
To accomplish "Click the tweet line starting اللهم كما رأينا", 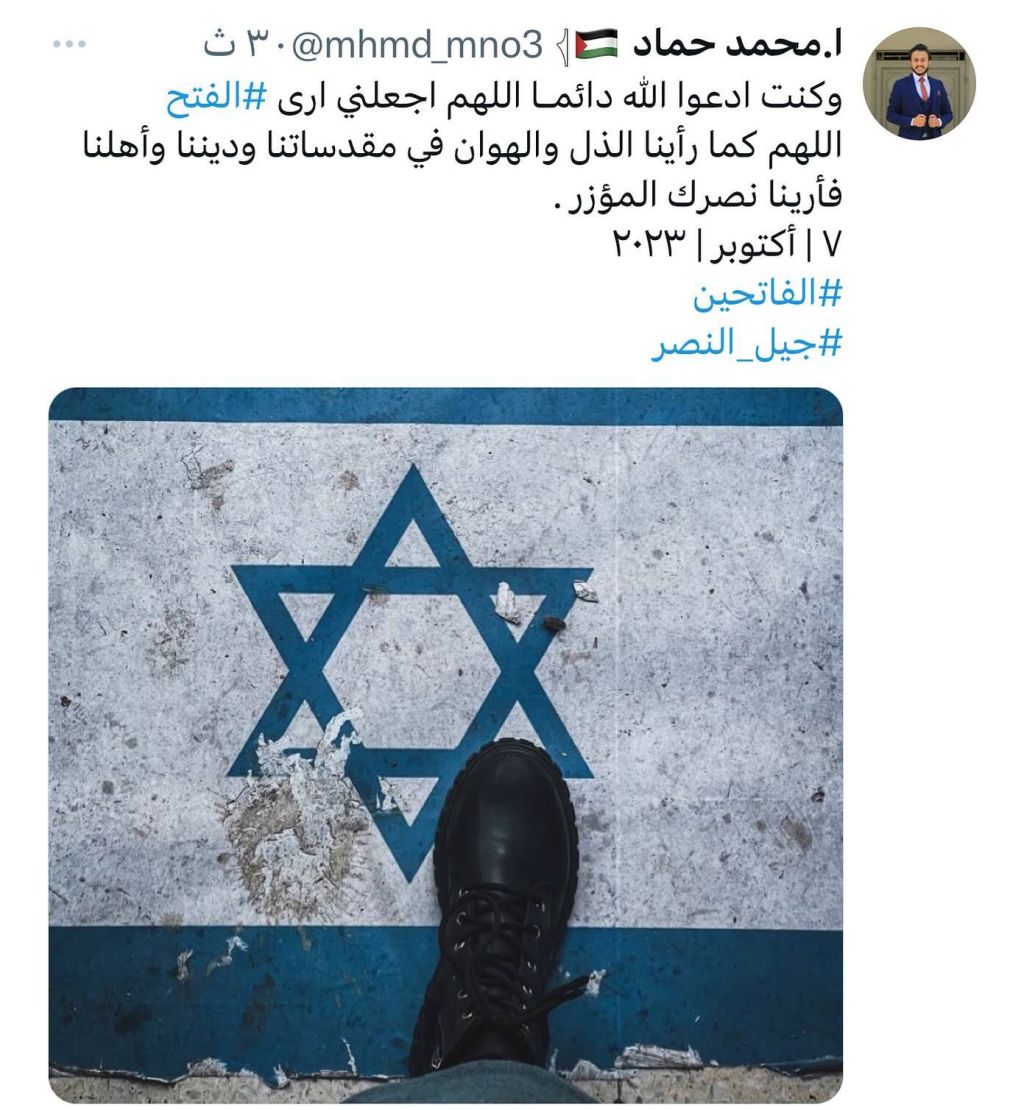I will click(462, 147).
